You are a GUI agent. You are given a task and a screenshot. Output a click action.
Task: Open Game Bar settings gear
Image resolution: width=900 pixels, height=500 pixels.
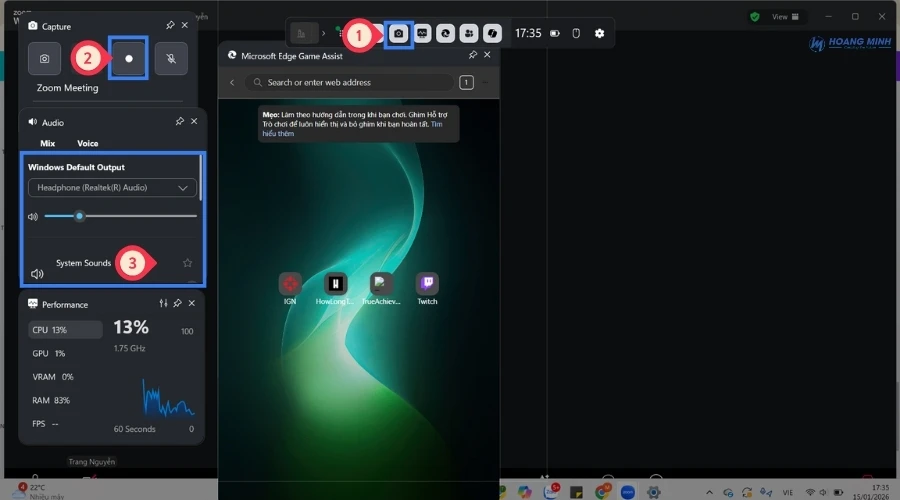pos(599,33)
